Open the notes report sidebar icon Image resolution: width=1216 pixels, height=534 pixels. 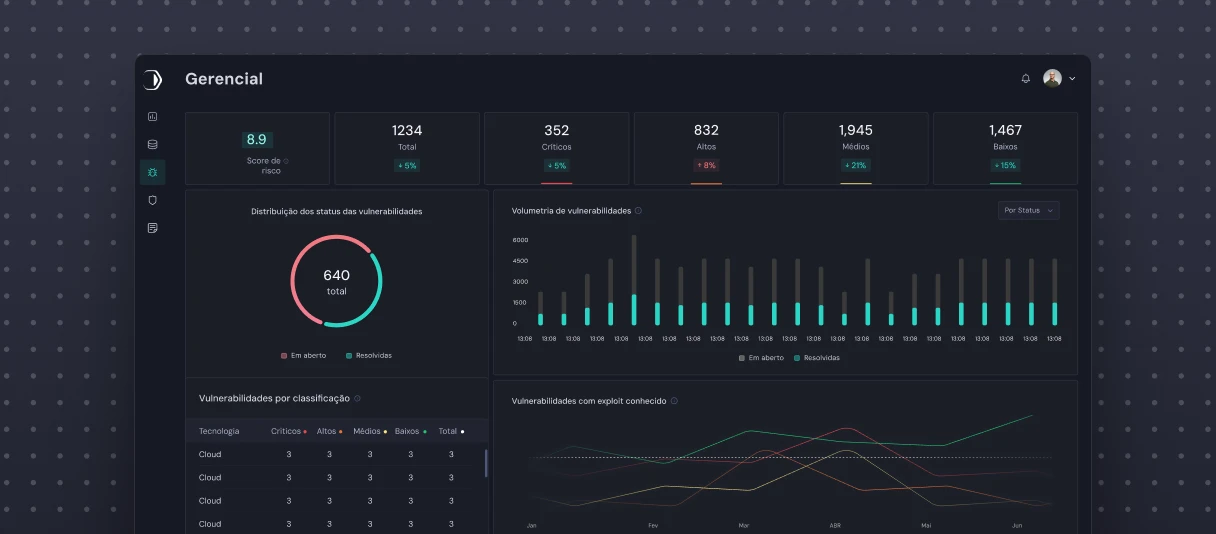click(152, 229)
